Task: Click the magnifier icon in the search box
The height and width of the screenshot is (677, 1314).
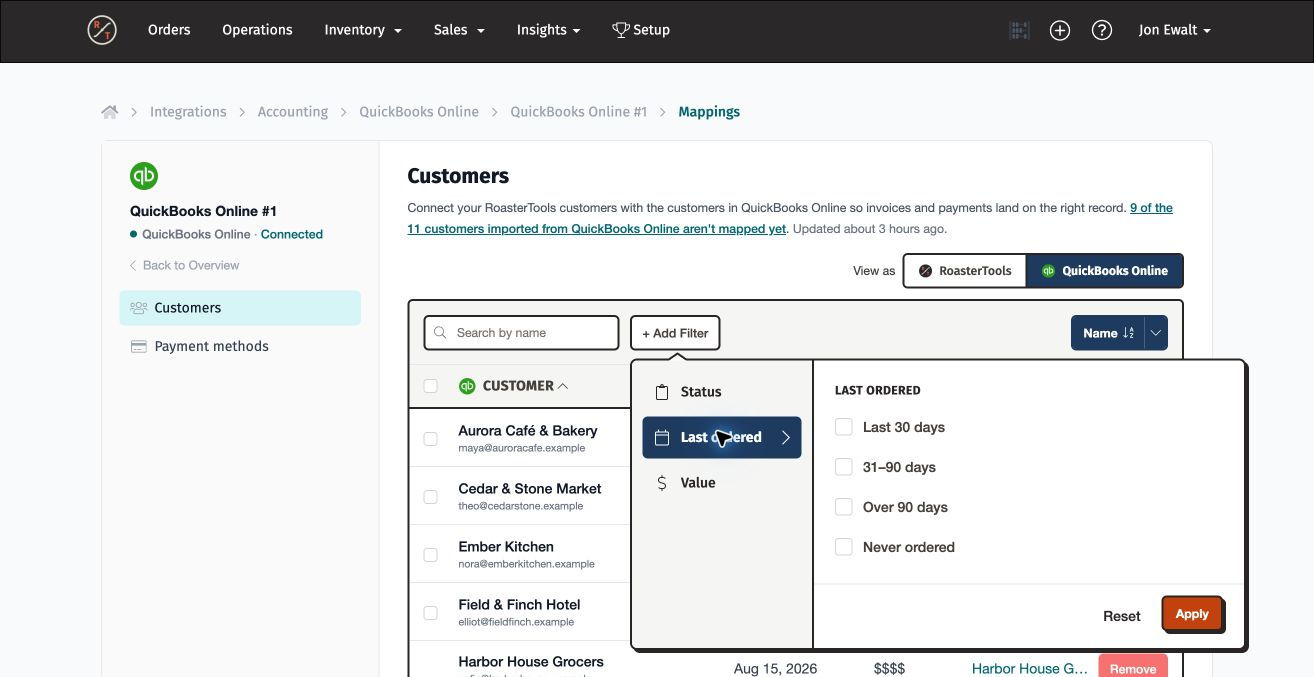Action: click(440, 333)
